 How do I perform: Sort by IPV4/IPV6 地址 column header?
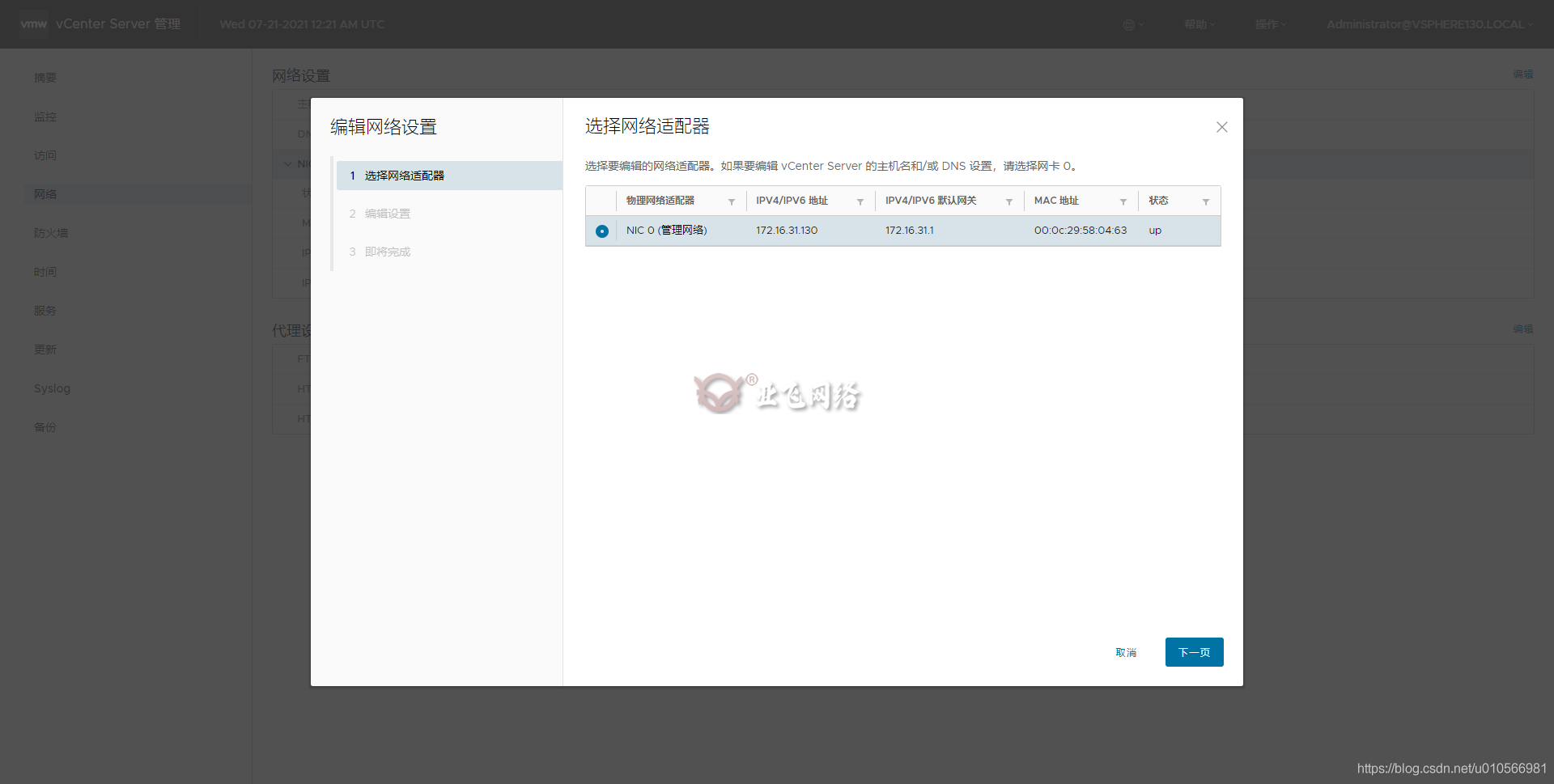point(792,201)
